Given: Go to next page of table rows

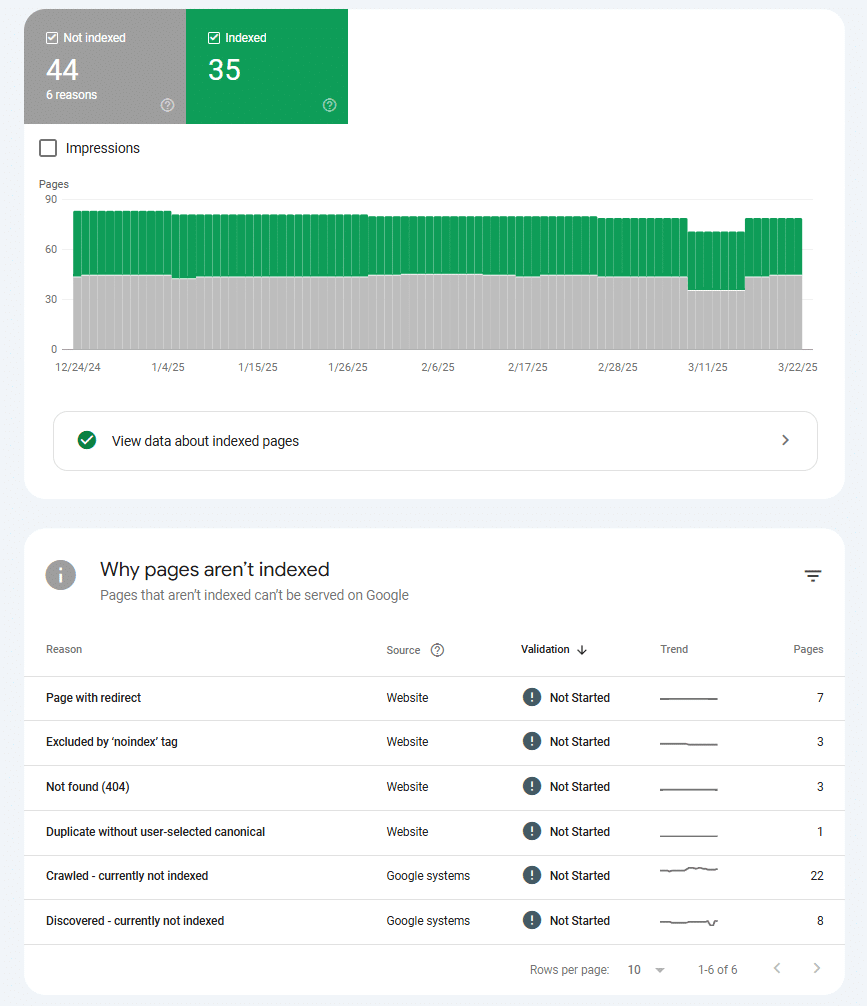Looking at the screenshot, I should click(816, 969).
